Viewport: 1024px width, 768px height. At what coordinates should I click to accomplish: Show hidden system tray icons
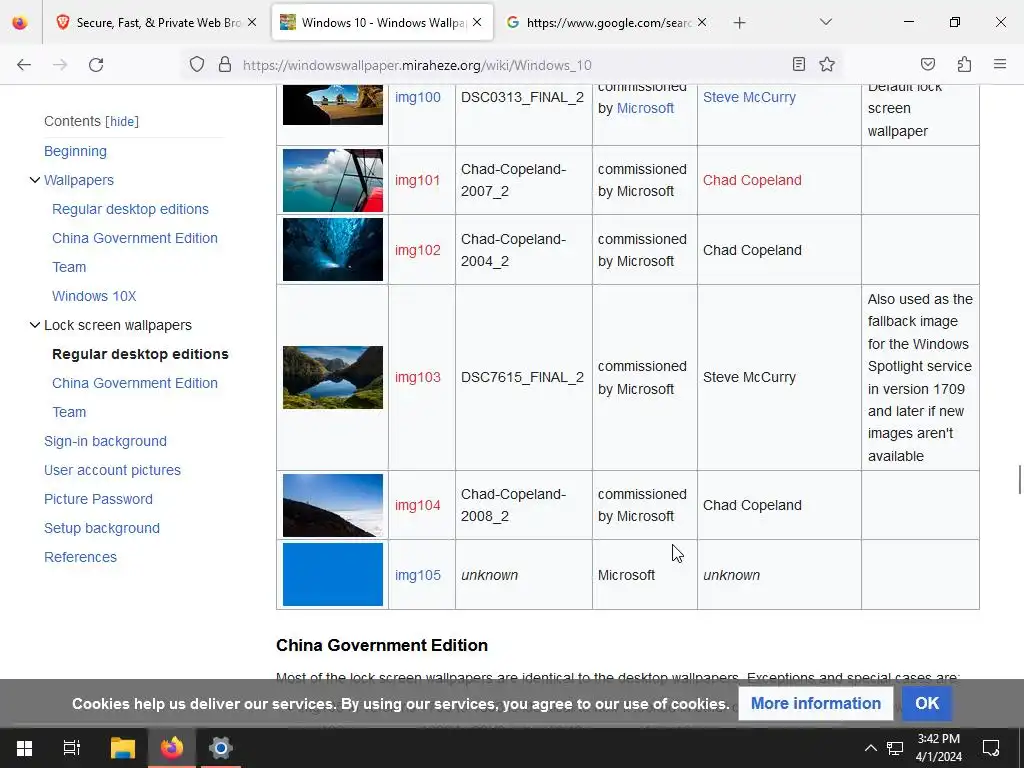click(871, 748)
